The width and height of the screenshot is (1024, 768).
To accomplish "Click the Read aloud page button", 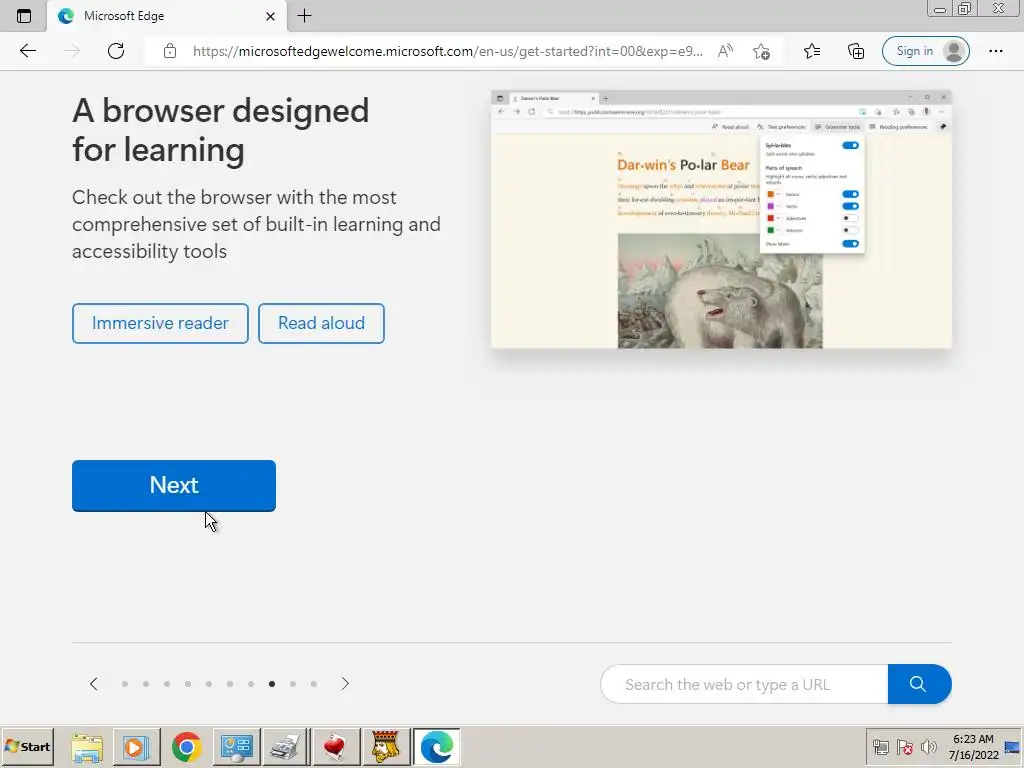I will point(321,323).
